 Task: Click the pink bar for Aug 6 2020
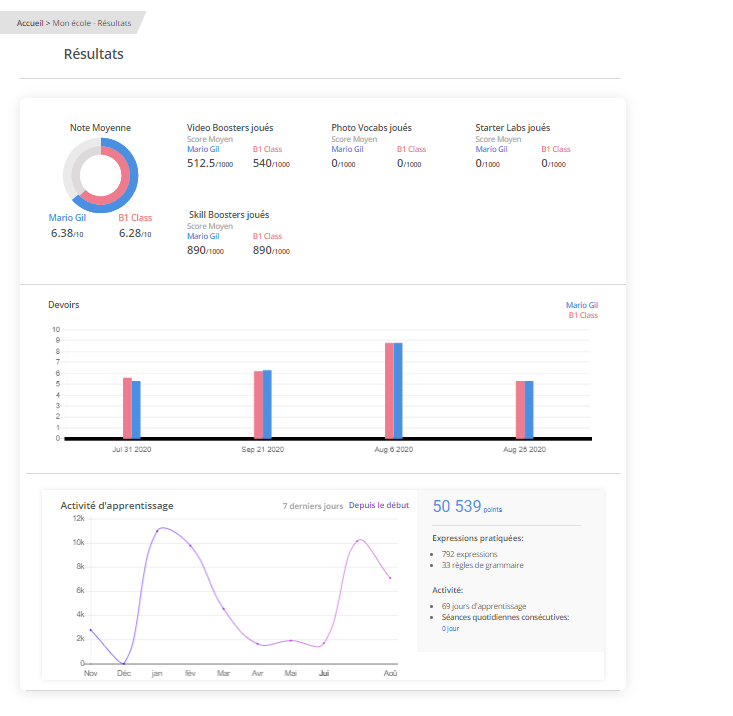pos(389,391)
